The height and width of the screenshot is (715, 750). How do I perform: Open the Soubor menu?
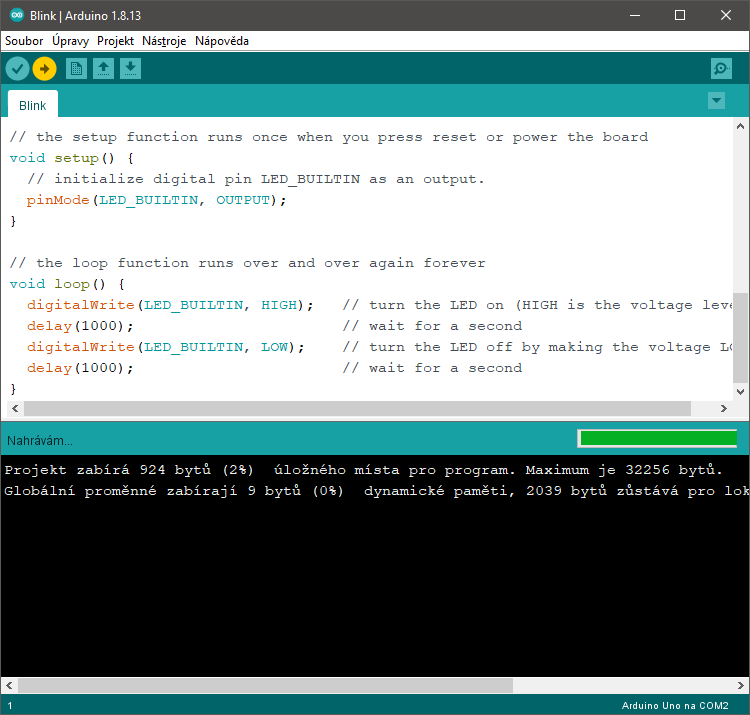[24, 41]
